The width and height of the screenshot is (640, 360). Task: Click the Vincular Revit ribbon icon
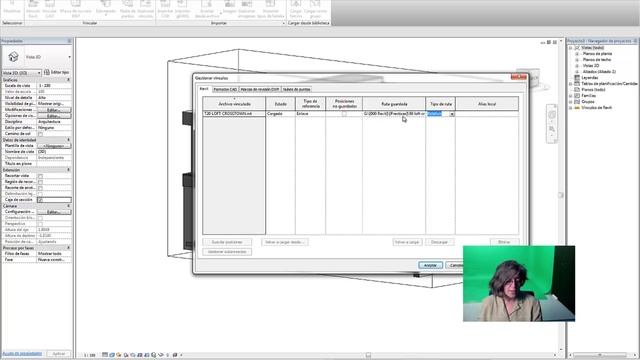33,9
